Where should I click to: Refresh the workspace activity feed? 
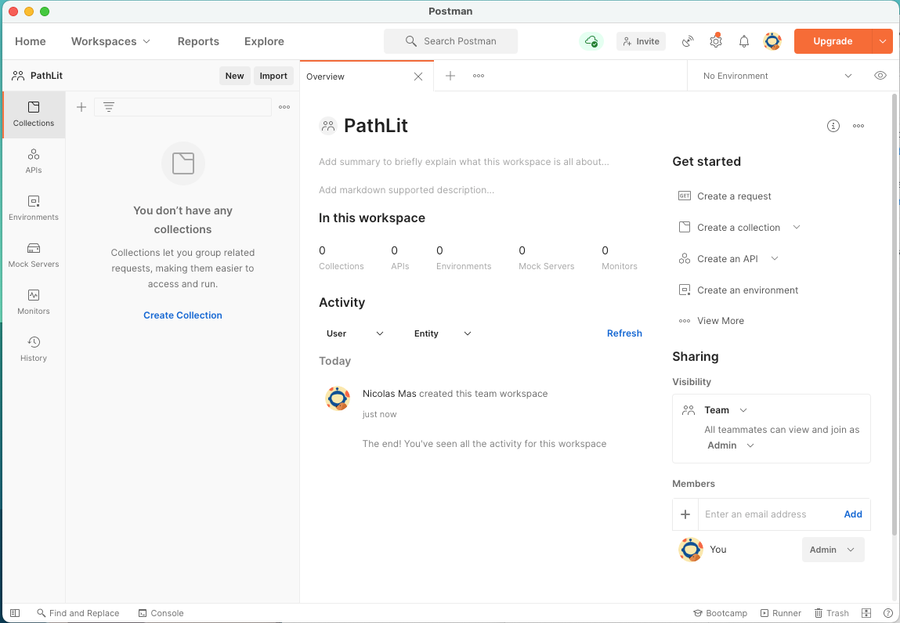click(624, 333)
